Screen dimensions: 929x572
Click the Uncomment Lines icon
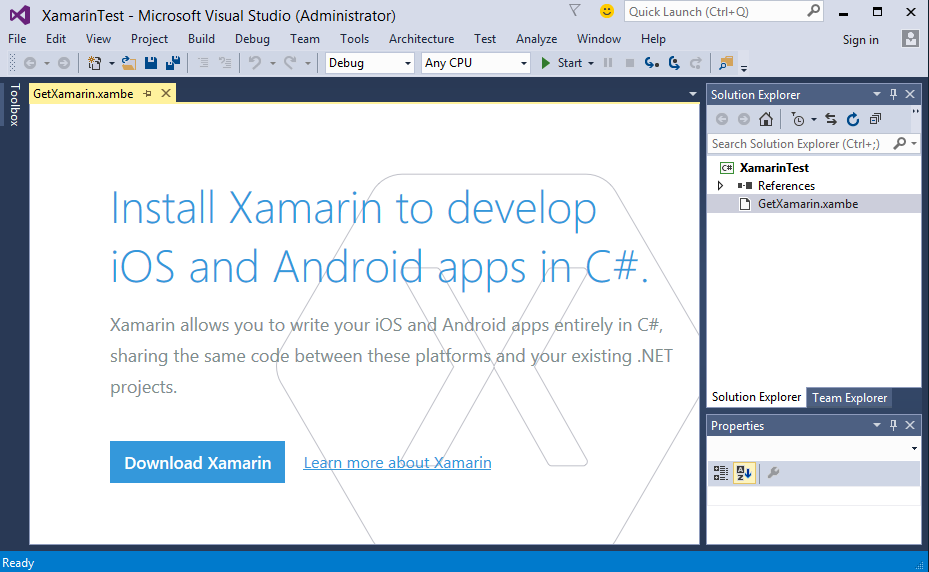coord(225,63)
